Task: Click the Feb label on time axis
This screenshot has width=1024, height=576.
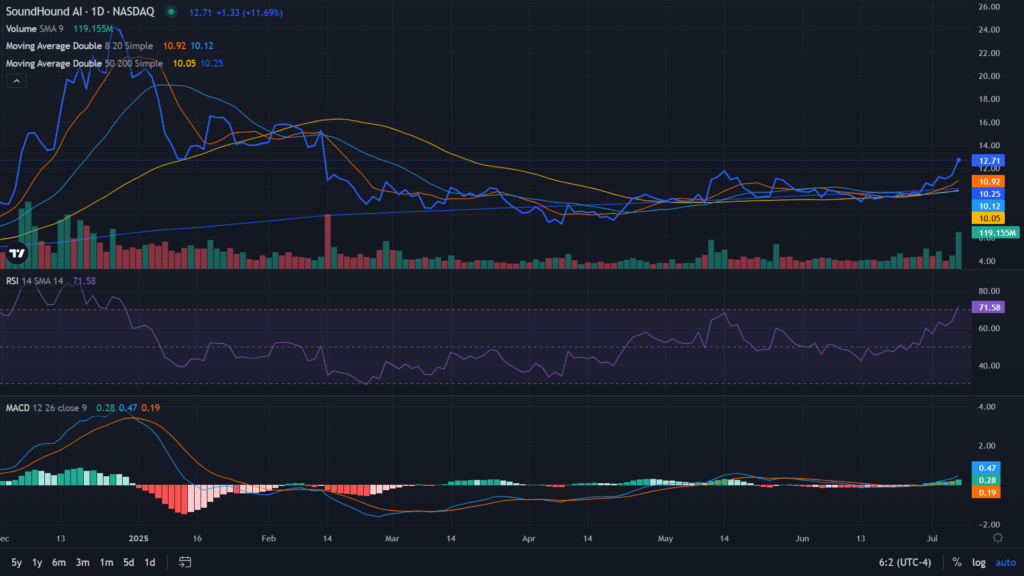Action: [268, 539]
